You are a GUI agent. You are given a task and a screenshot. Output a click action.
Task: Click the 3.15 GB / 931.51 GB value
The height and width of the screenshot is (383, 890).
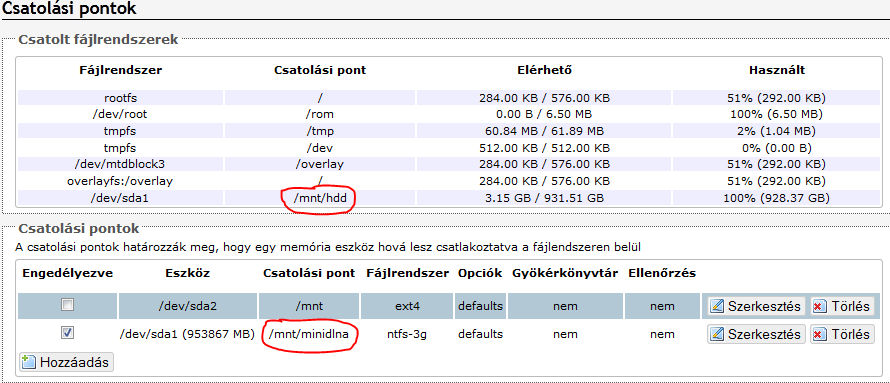[x=544, y=198]
